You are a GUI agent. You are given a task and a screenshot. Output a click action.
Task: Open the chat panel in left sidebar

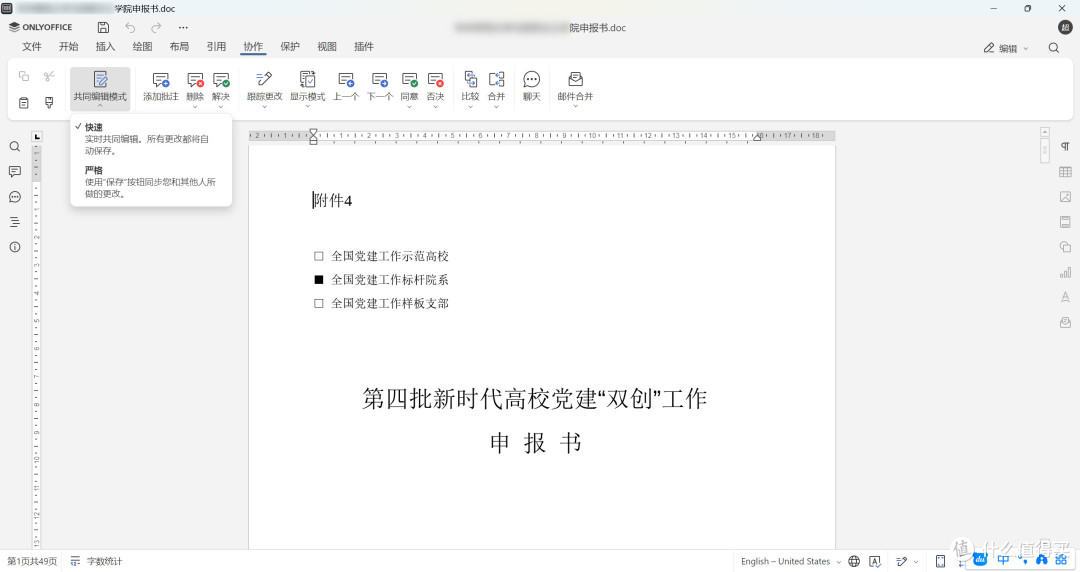pyautogui.click(x=14, y=197)
